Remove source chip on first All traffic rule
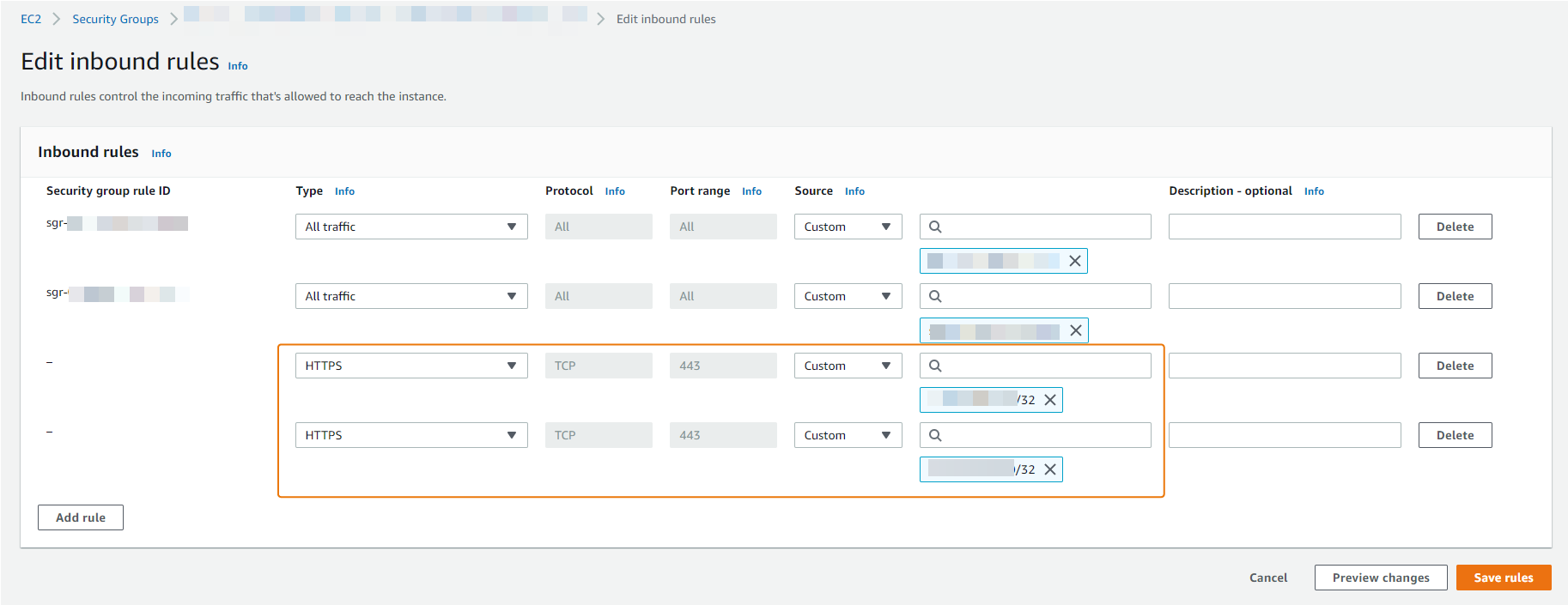The image size is (1568, 605). coord(1074,261)
